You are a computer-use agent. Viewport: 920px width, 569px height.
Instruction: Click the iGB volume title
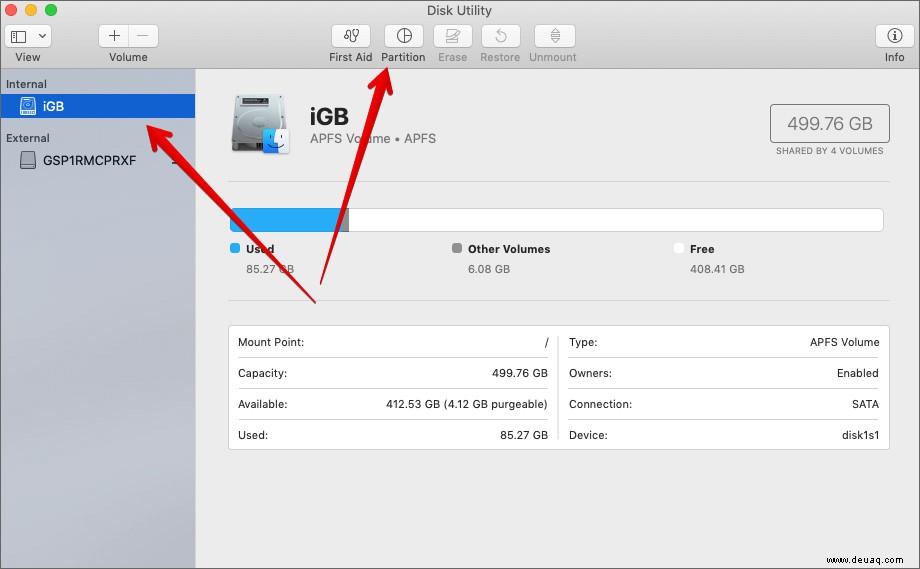point(329,117)
